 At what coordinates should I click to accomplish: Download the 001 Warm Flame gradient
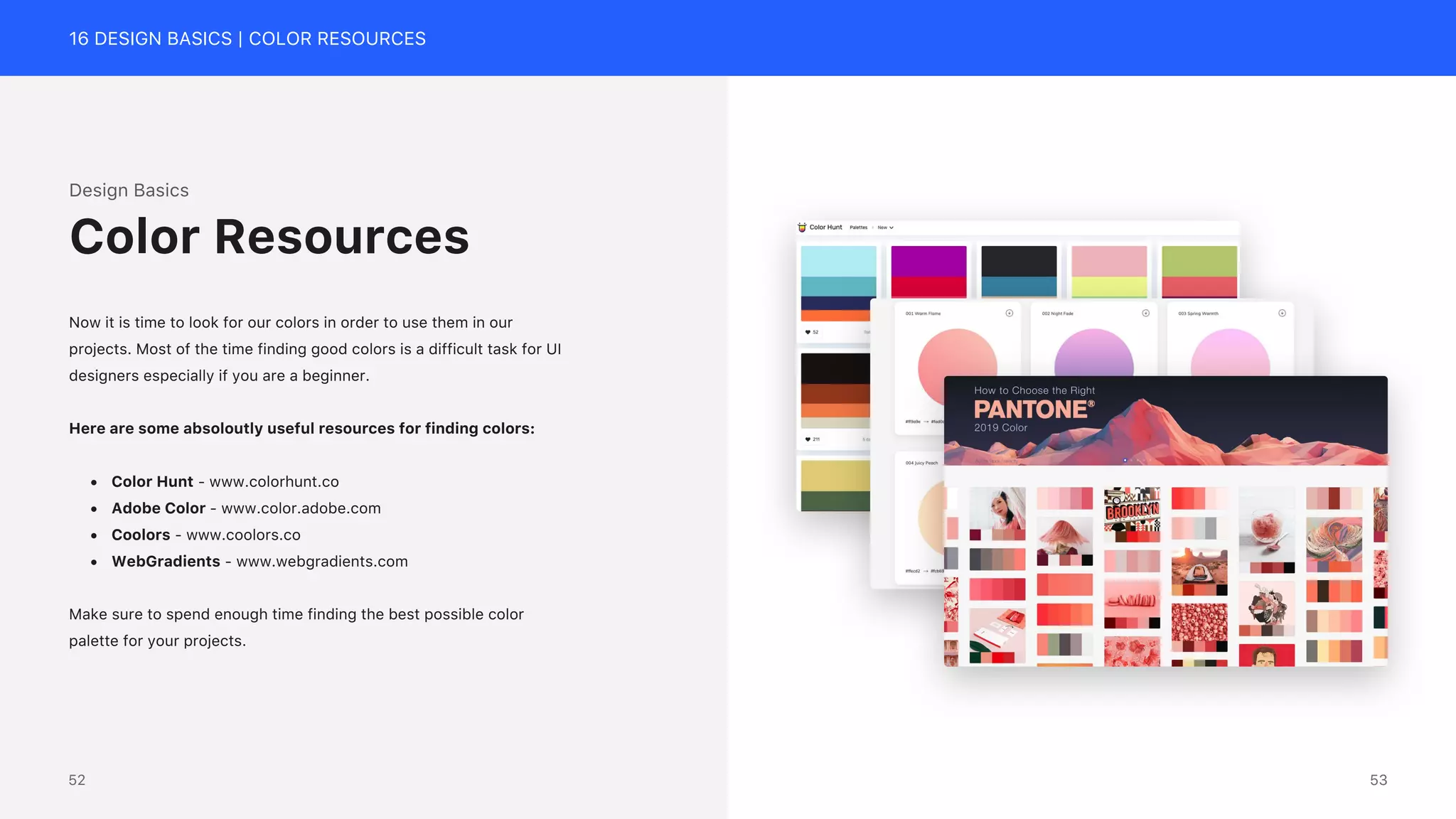[1009, 313]
